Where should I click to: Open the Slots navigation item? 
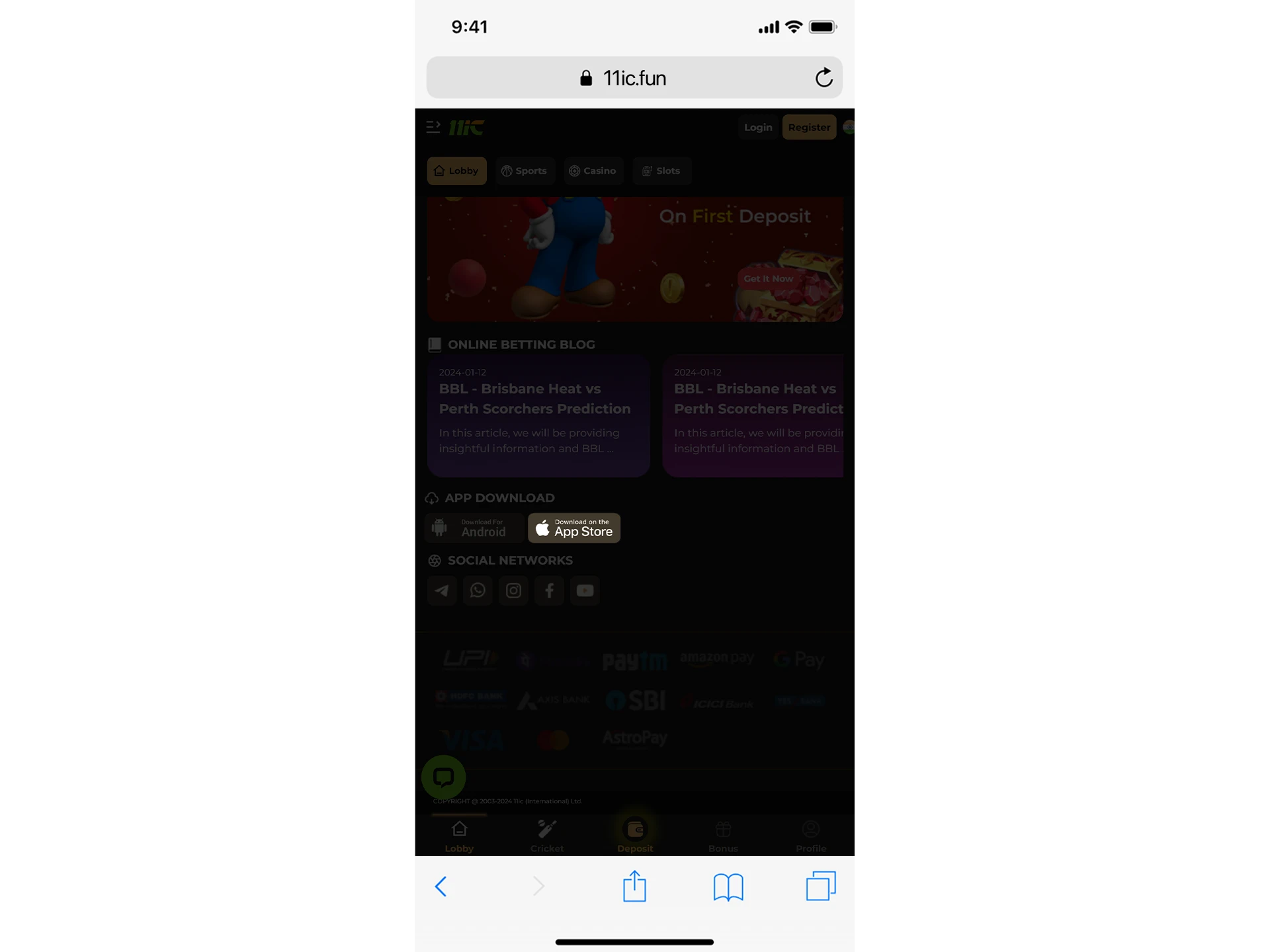point(661,170)
